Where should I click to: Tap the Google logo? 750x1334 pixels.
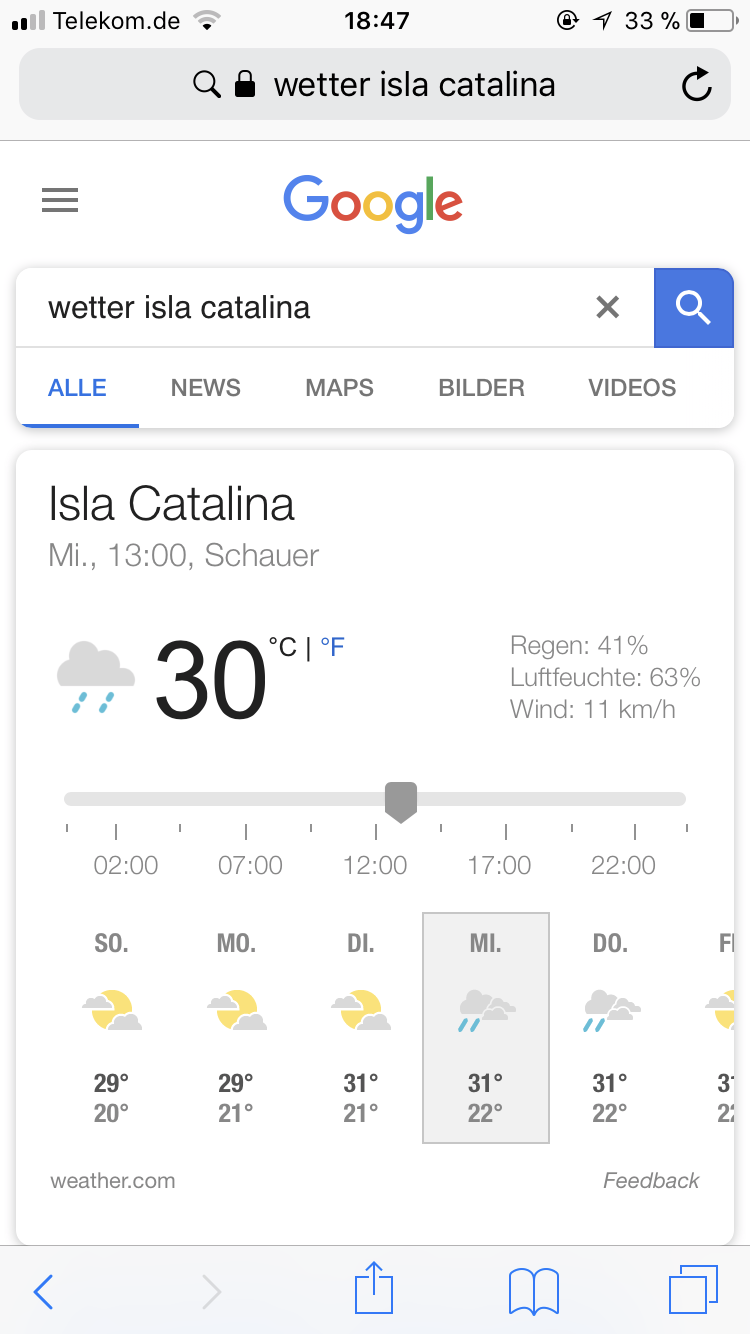(x=373, y=203)
